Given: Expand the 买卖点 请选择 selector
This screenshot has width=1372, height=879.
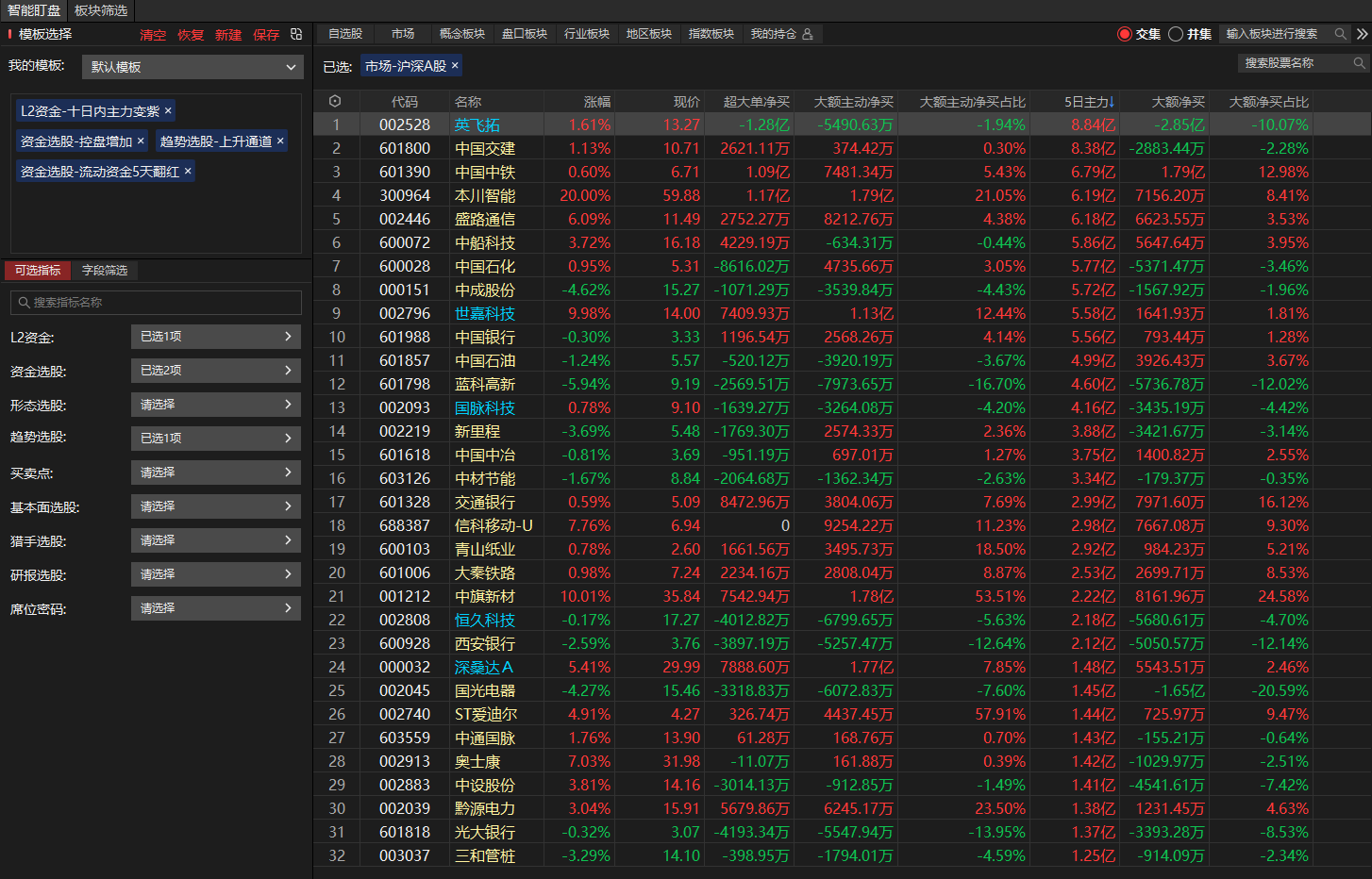Looking at the screenshot, I should (216, 473).
